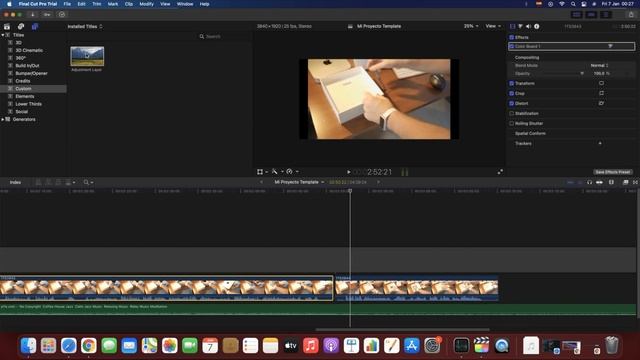The width and height of the screenshot is (640, 360).
Task: Open the retime speedometer dropdown
Action: tap(292, 172)
